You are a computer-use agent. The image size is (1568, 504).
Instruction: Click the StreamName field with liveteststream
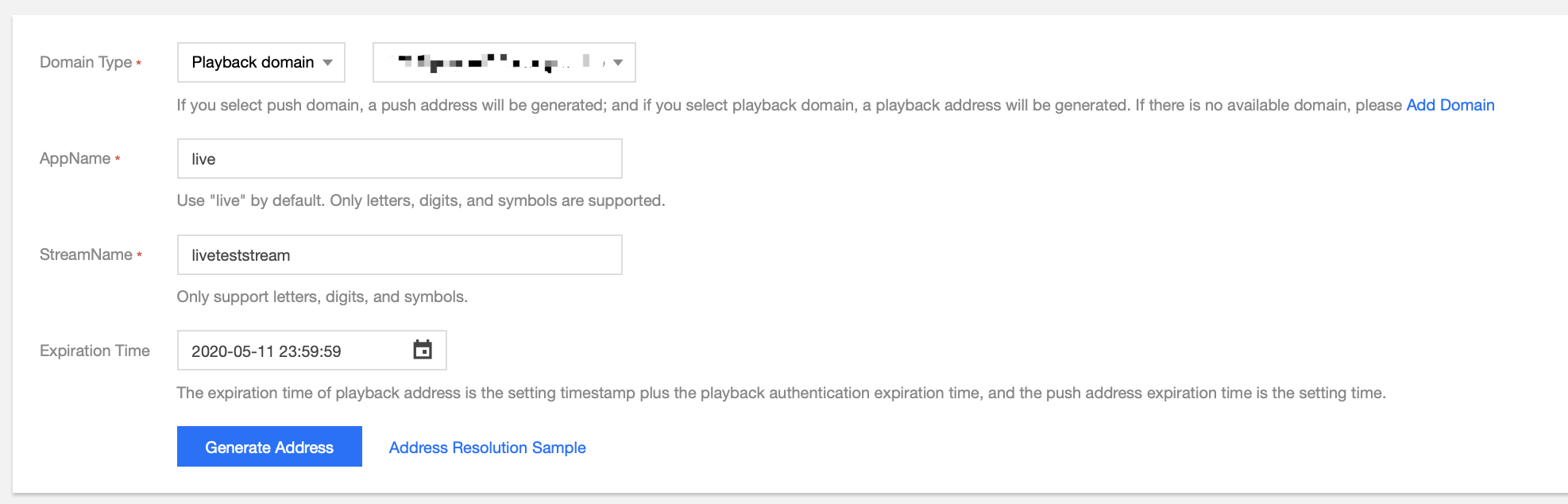tap(399, 255)
